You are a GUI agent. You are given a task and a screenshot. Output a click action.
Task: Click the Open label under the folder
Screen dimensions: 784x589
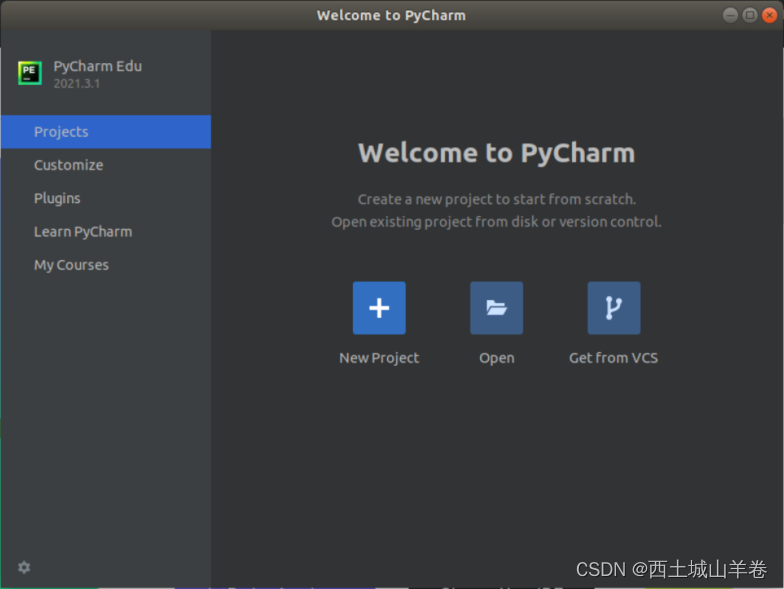(x=496, y=358)
